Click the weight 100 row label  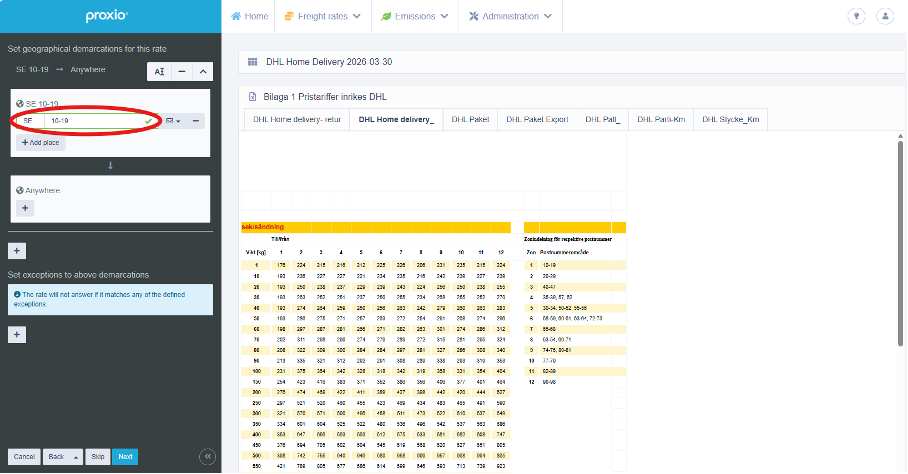(256, 372)
